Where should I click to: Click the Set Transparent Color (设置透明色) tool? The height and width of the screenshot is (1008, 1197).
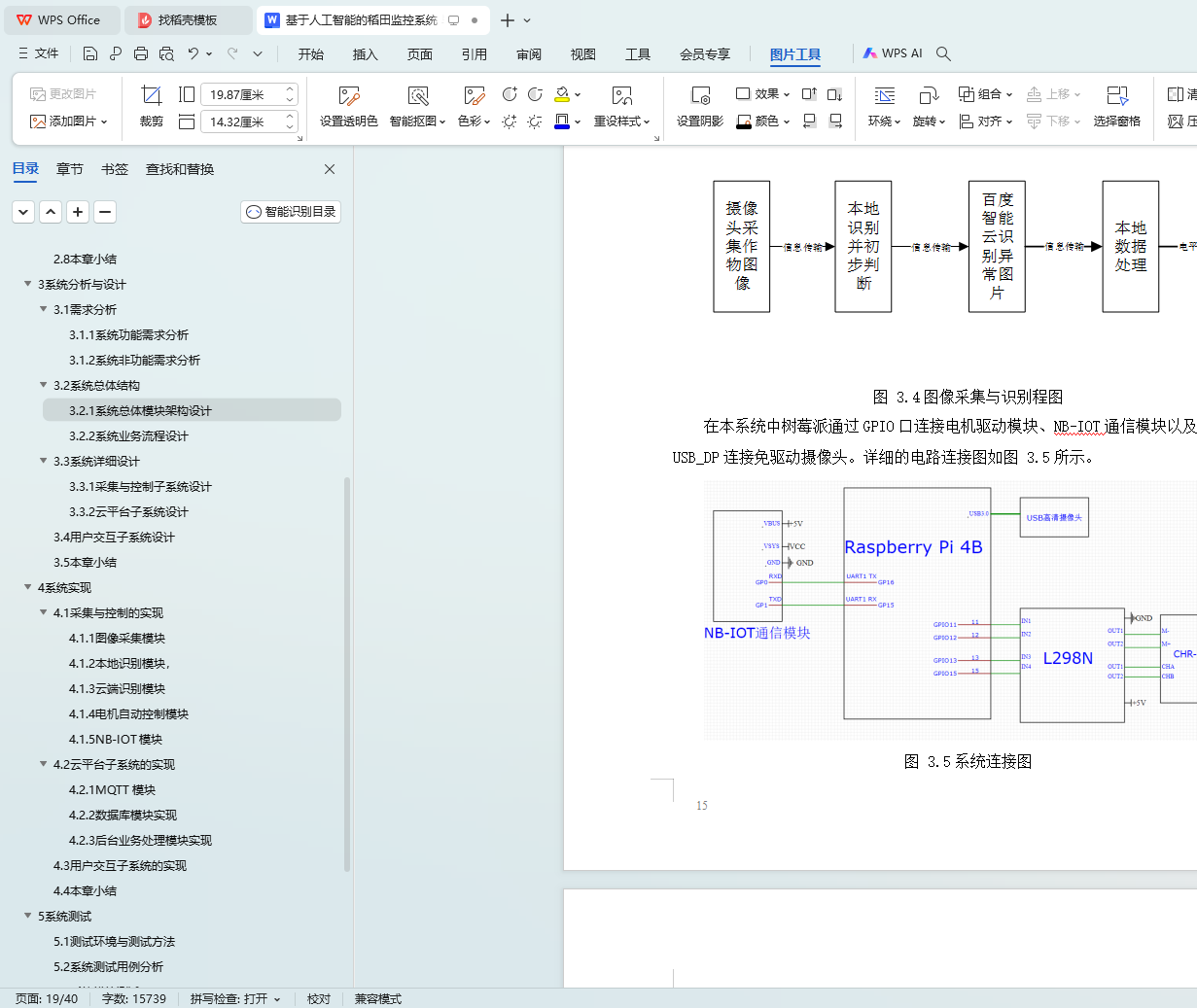point(349,107)
